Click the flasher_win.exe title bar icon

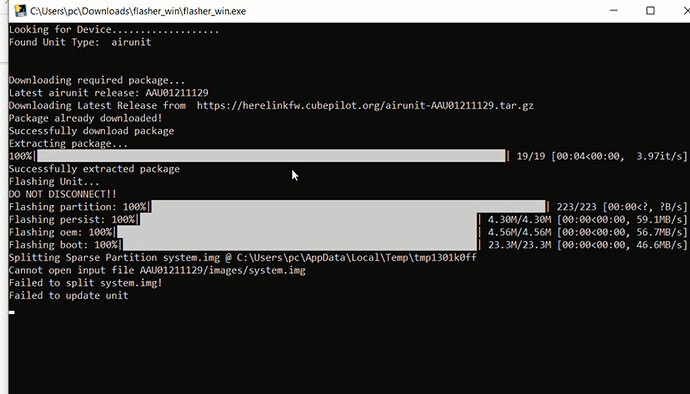20,11
